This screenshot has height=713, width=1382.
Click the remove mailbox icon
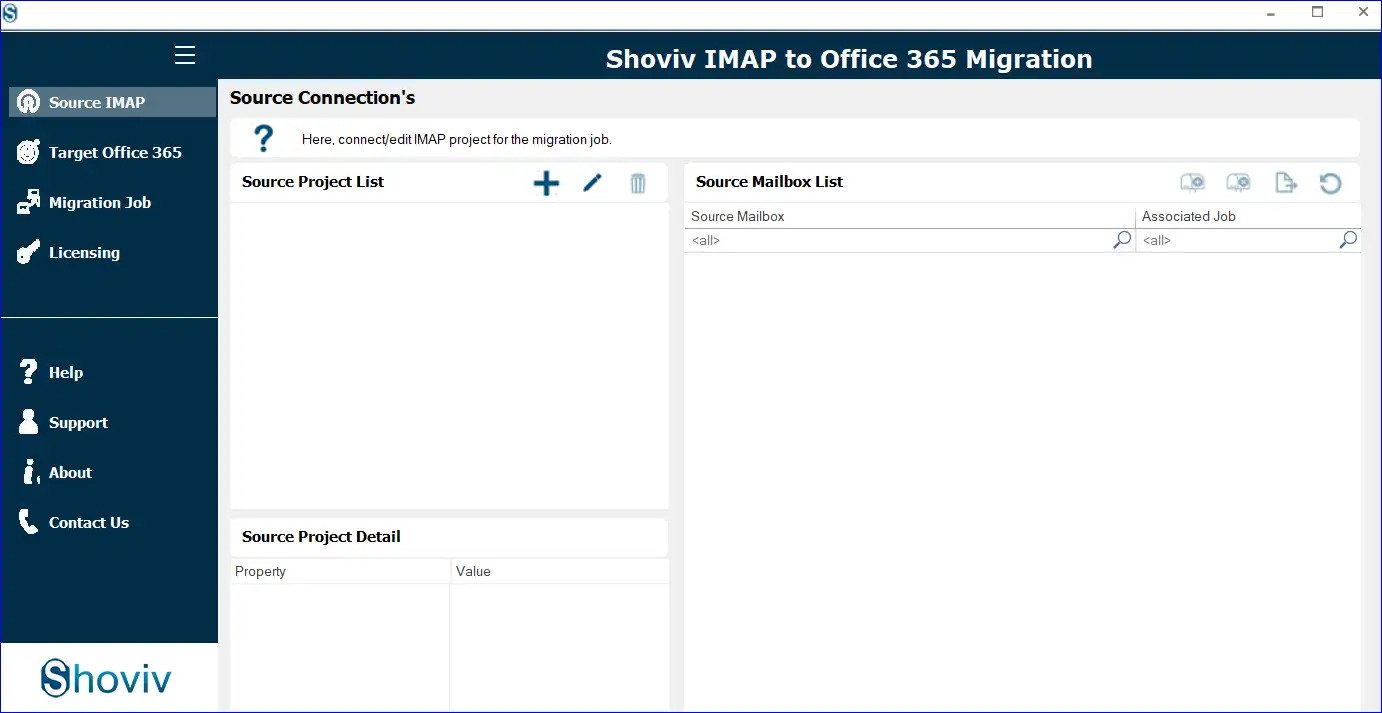[x=1238, y=183]
